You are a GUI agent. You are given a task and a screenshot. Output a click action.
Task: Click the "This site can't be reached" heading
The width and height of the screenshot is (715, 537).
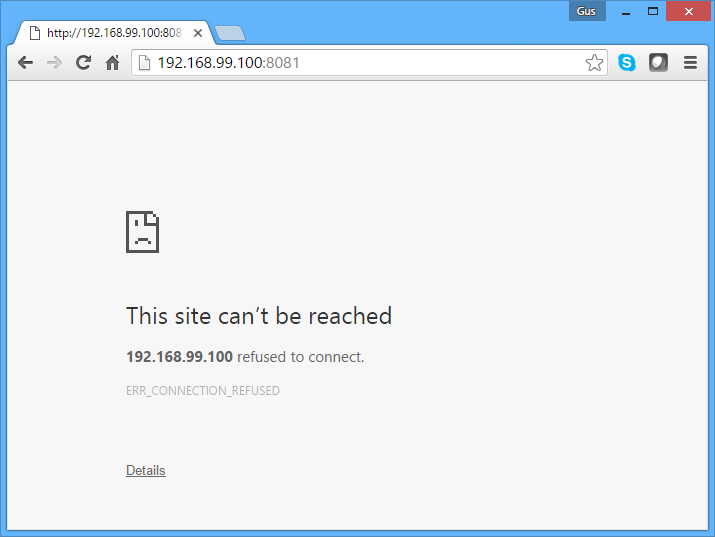[259, 316]
